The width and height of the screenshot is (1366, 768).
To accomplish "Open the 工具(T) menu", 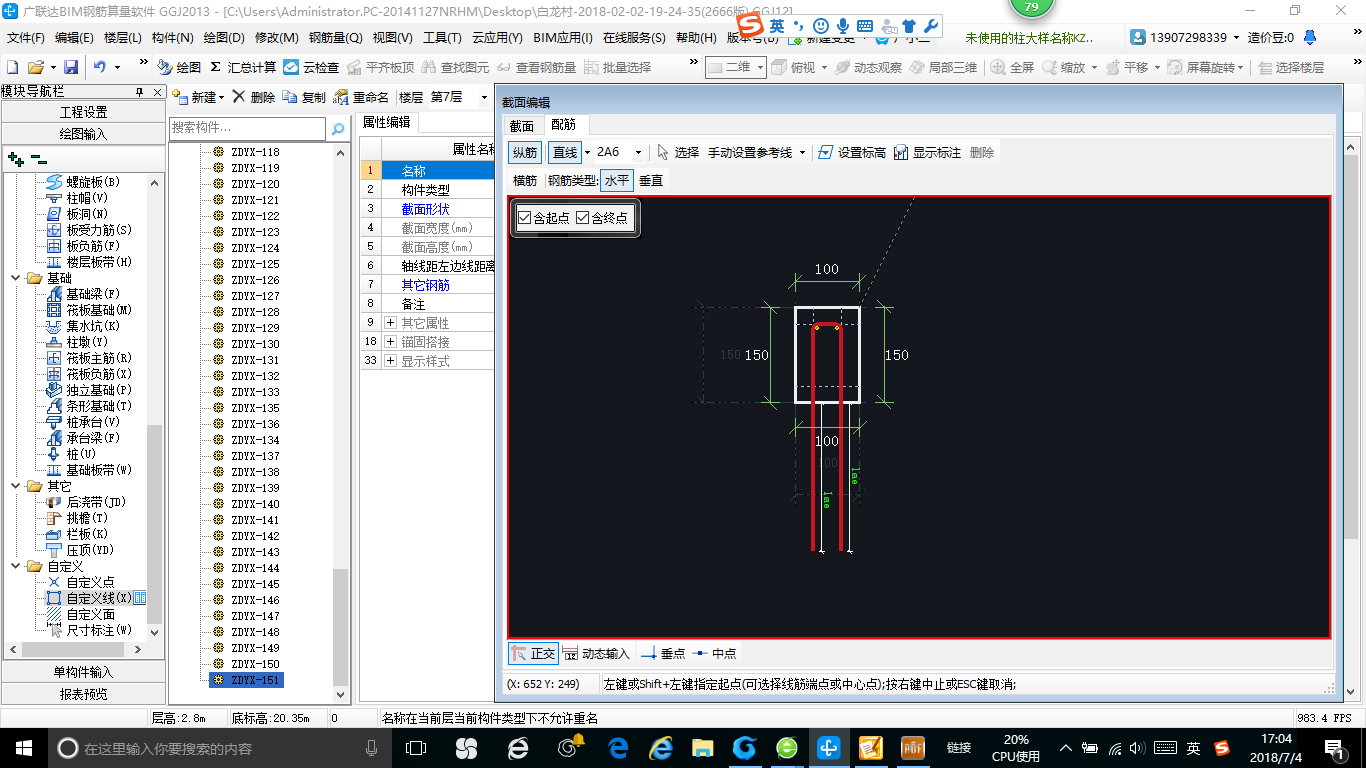I will coord(442,37).
